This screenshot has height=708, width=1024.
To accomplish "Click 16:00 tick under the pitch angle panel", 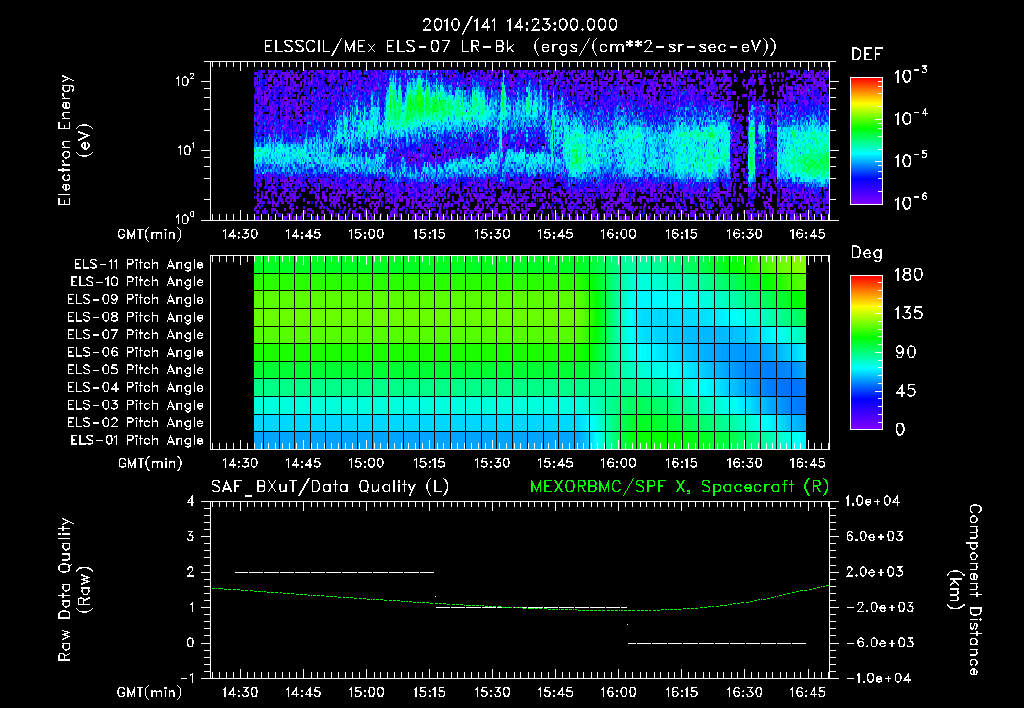I will [x=618, y=463].
